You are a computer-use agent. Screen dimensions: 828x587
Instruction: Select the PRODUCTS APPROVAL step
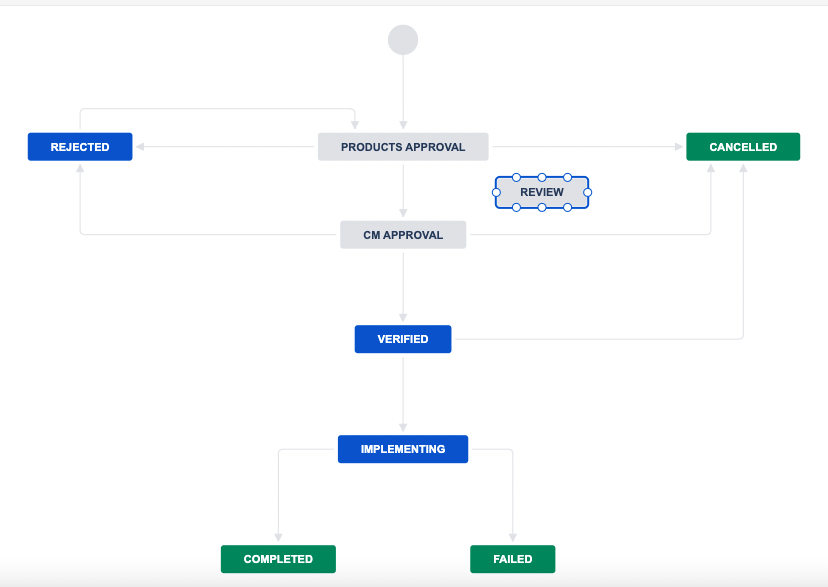403,146
